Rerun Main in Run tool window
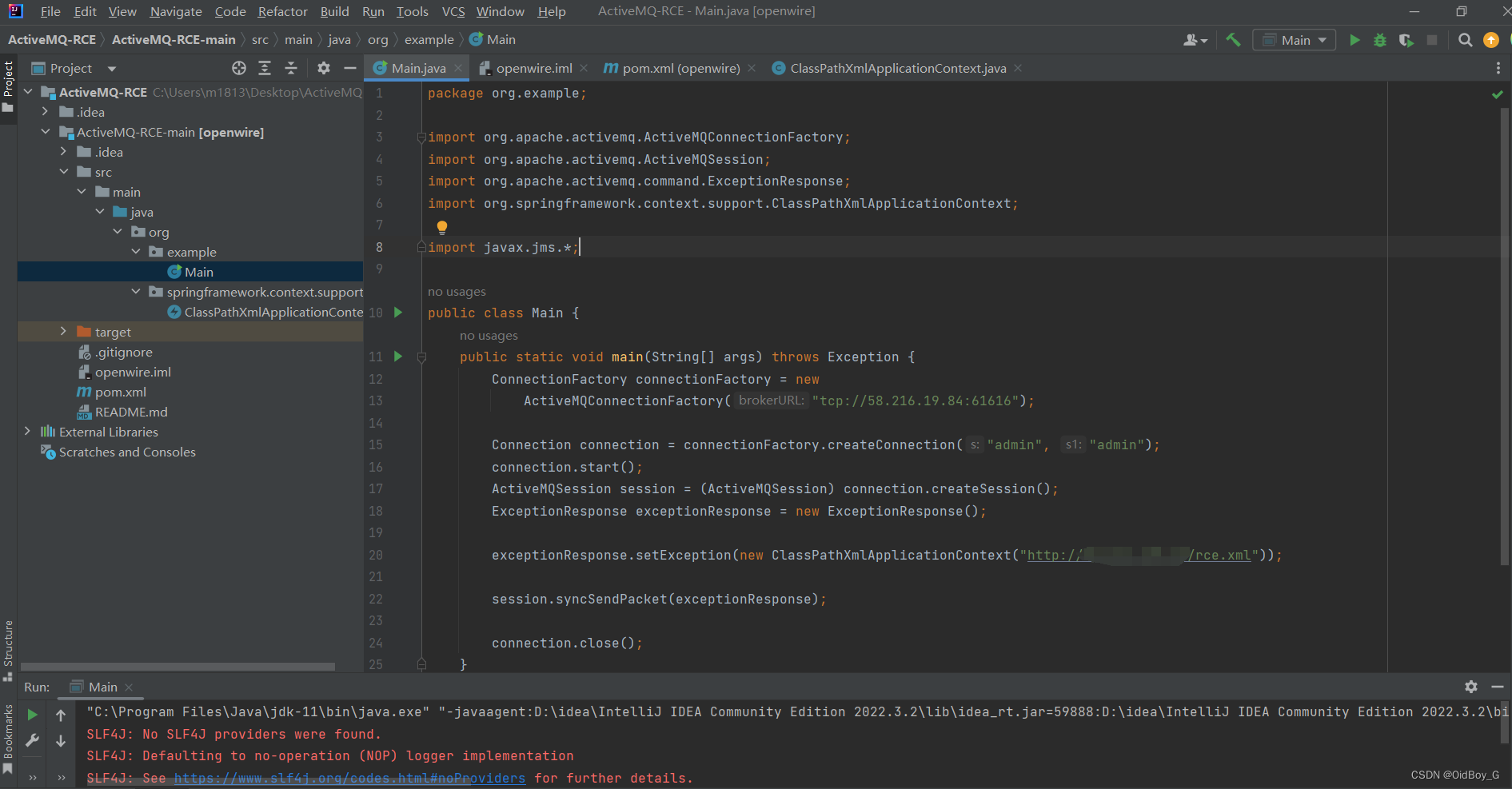 [x=33, y=715]
